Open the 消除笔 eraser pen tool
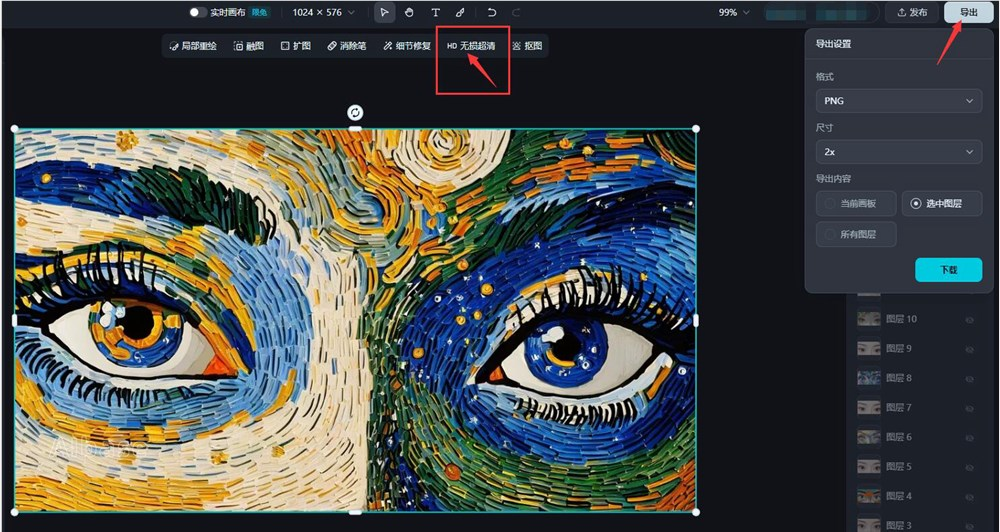Screen dimensions: 1000x532 [x=347, y=46]
